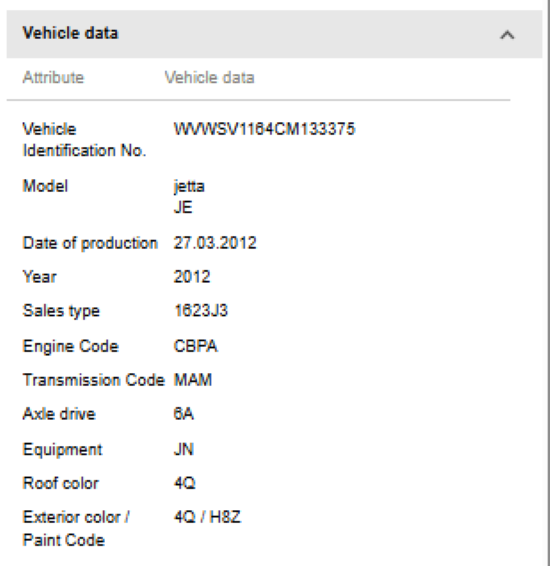Select the jetta model value
Screen dimensions: 550x566
pos(189,187)
